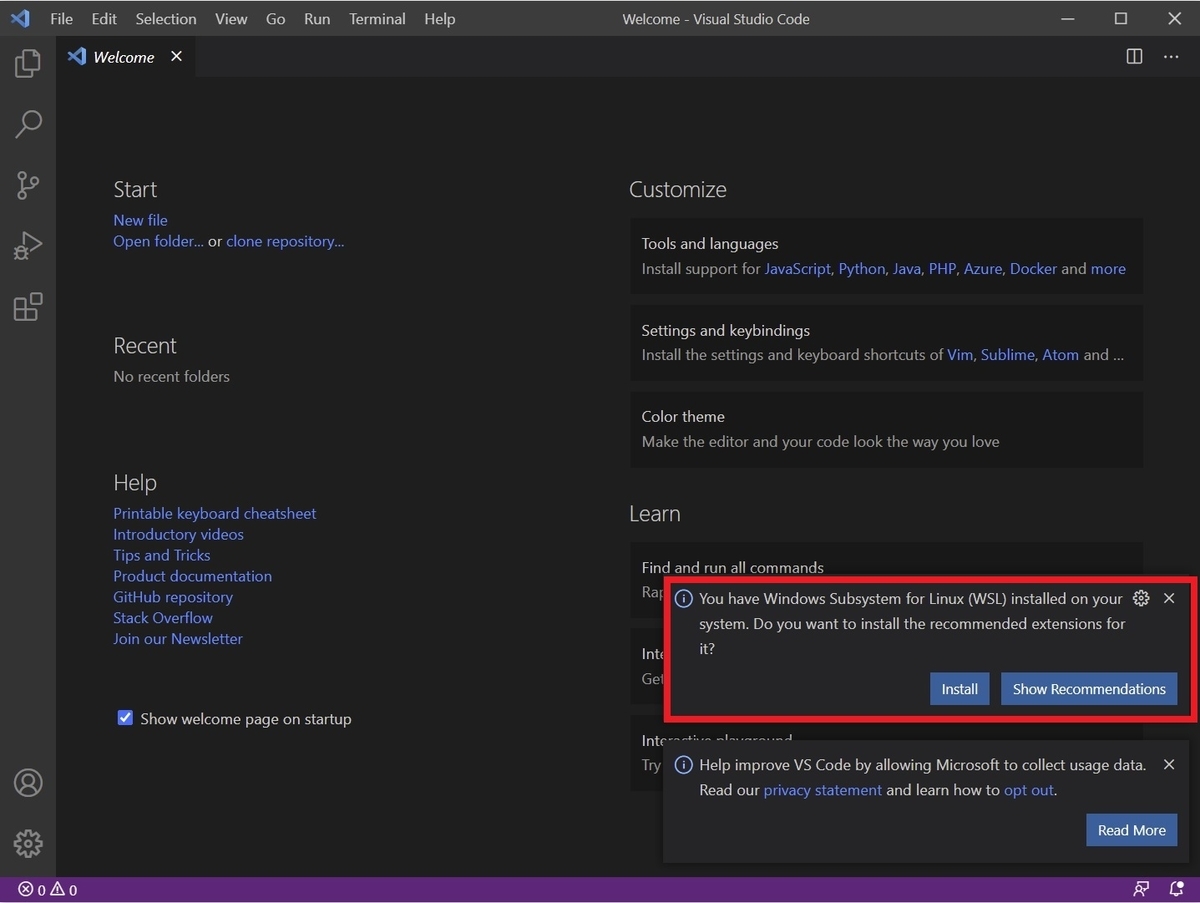Open the Run and Debug view
The height and width of the screenshot is (903, 1200).
click(28, 246)
